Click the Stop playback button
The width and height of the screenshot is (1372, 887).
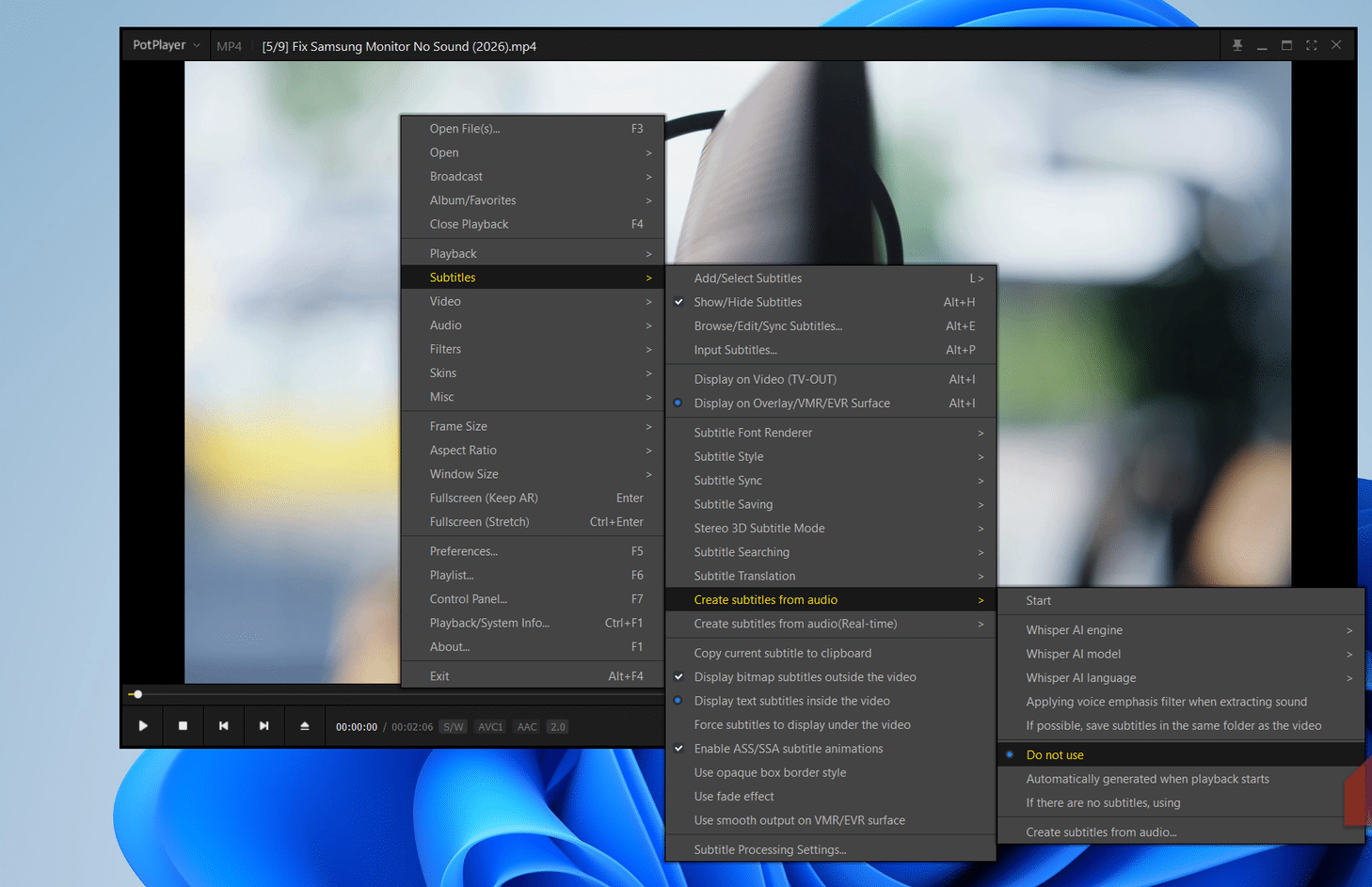coord(183,726)
